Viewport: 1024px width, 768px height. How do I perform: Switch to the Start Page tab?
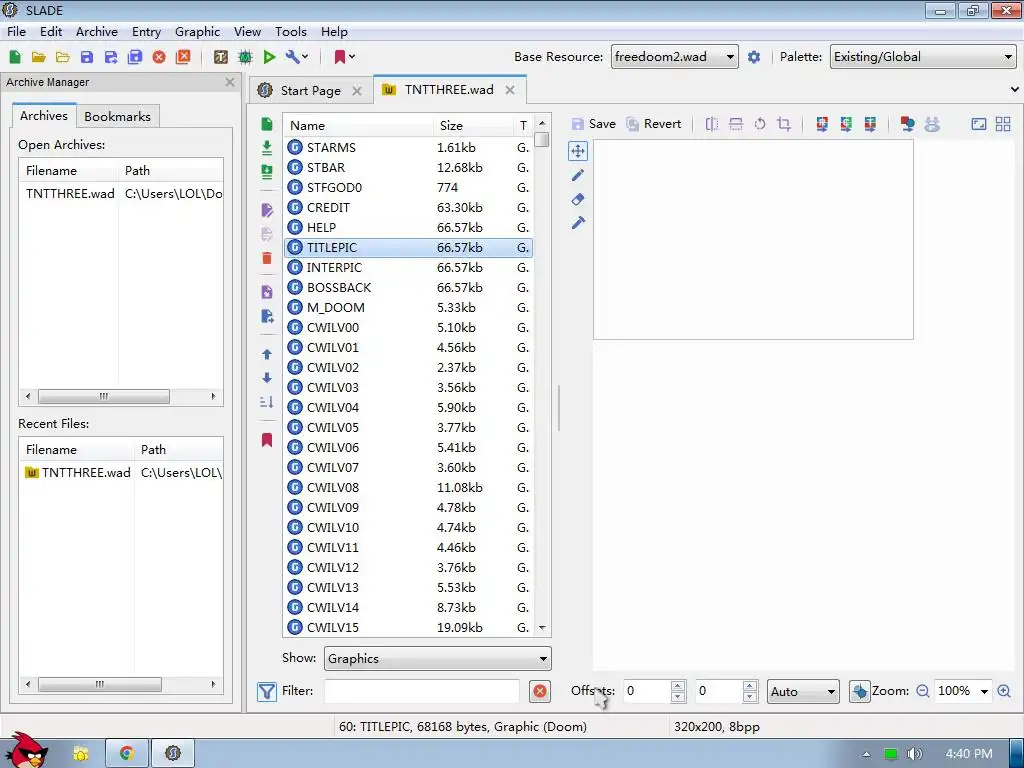(x=310, y=91)
